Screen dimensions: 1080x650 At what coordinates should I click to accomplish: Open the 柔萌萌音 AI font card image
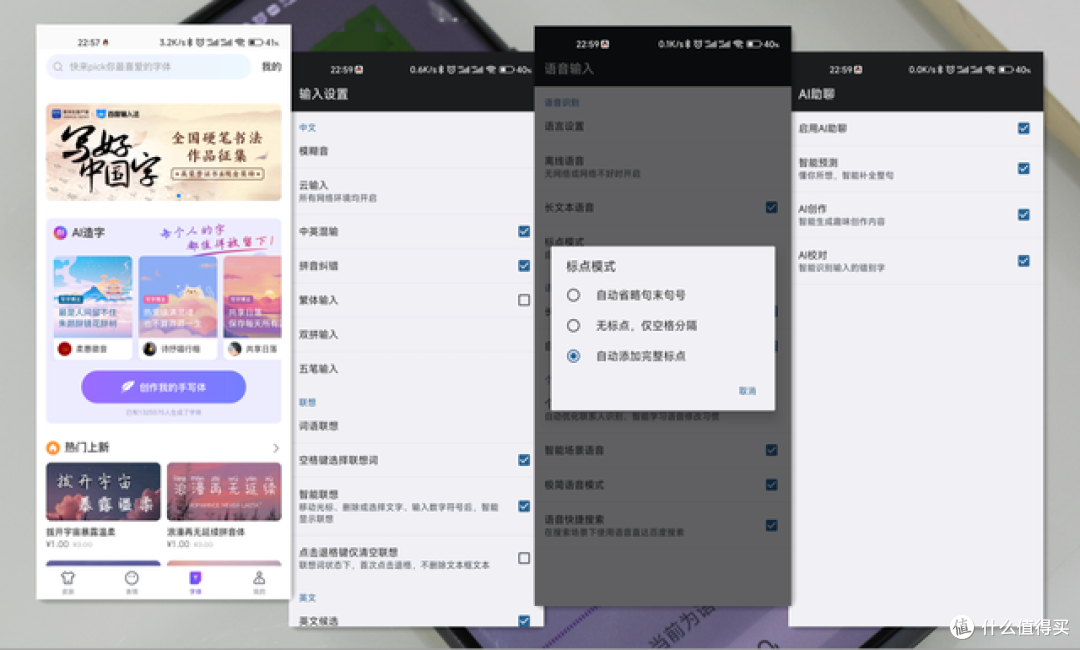pyautogui.click(x=93, y=297)
